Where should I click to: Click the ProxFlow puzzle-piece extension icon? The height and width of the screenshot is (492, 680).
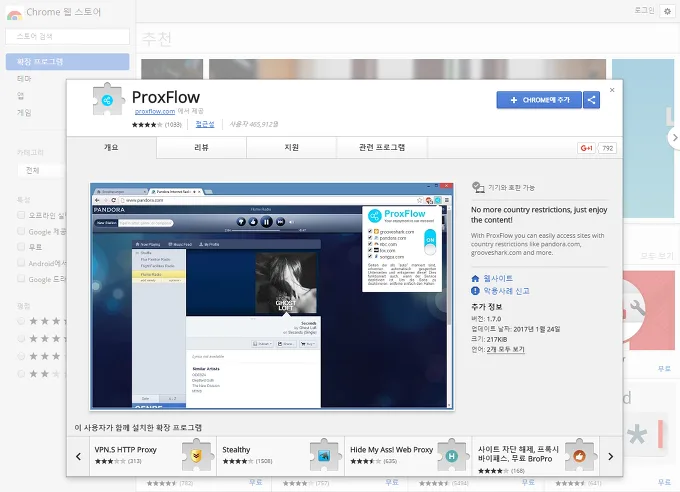[x=107, y=100]
